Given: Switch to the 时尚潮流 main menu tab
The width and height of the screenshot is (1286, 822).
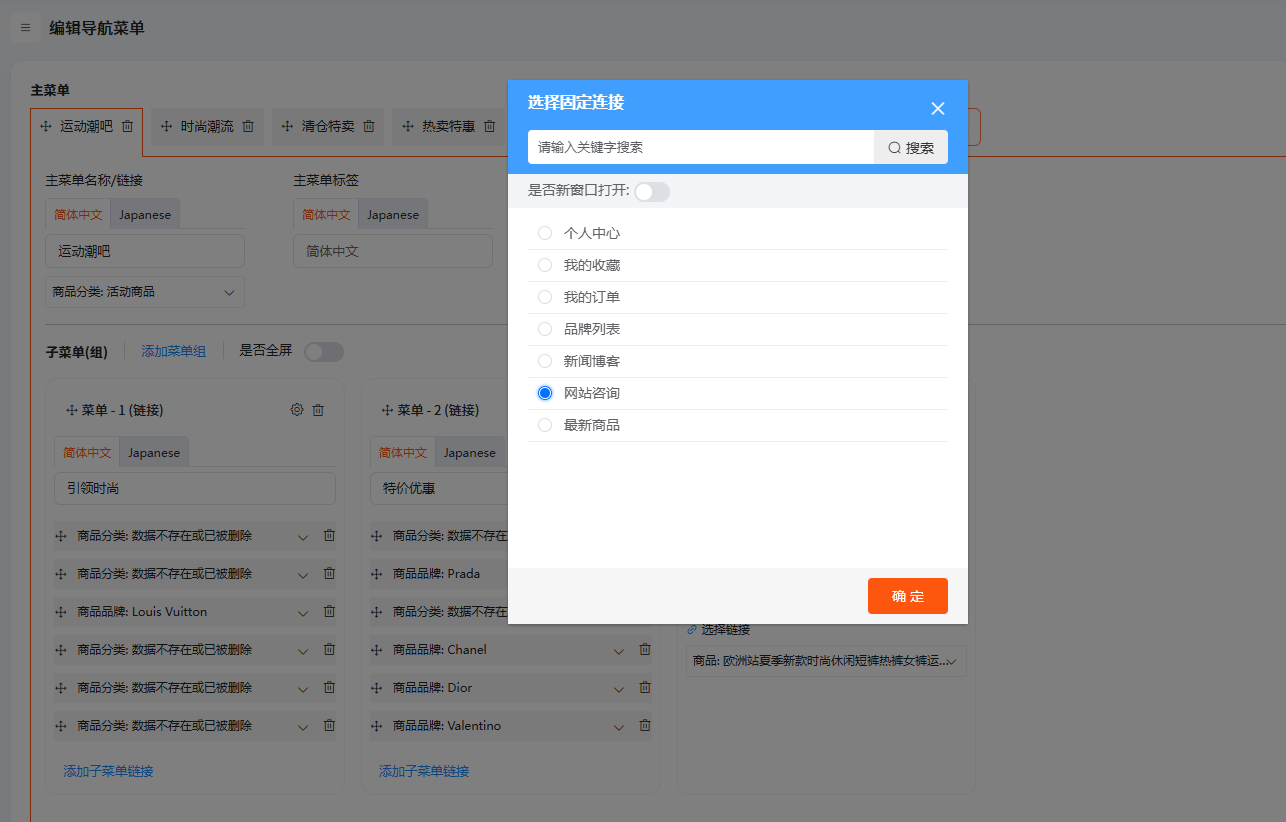Looking at the screenshot, I should pyautogui.click(x=207, y=127).
